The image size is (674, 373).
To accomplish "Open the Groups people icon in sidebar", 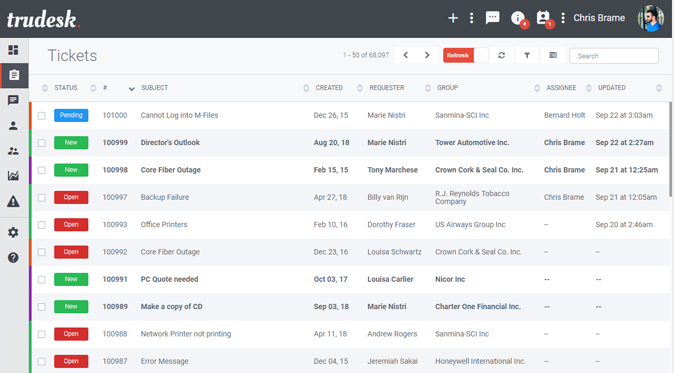I will click(13, 151).
